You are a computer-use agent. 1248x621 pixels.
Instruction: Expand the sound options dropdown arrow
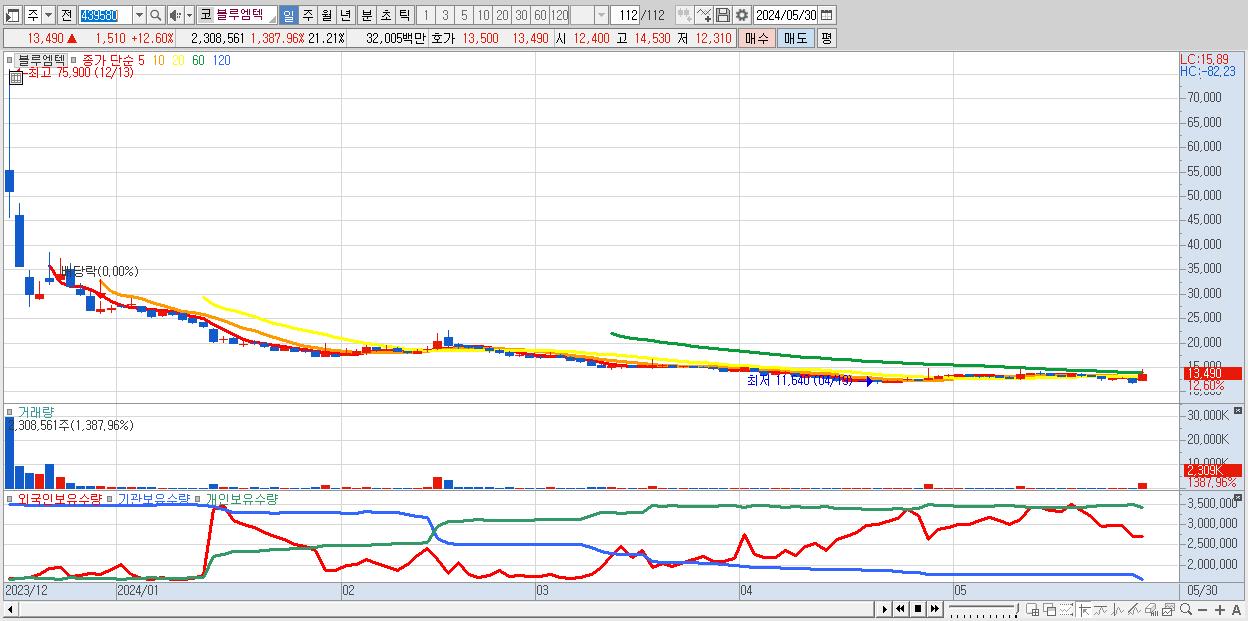pyautogui.click(x=190, y=15)
